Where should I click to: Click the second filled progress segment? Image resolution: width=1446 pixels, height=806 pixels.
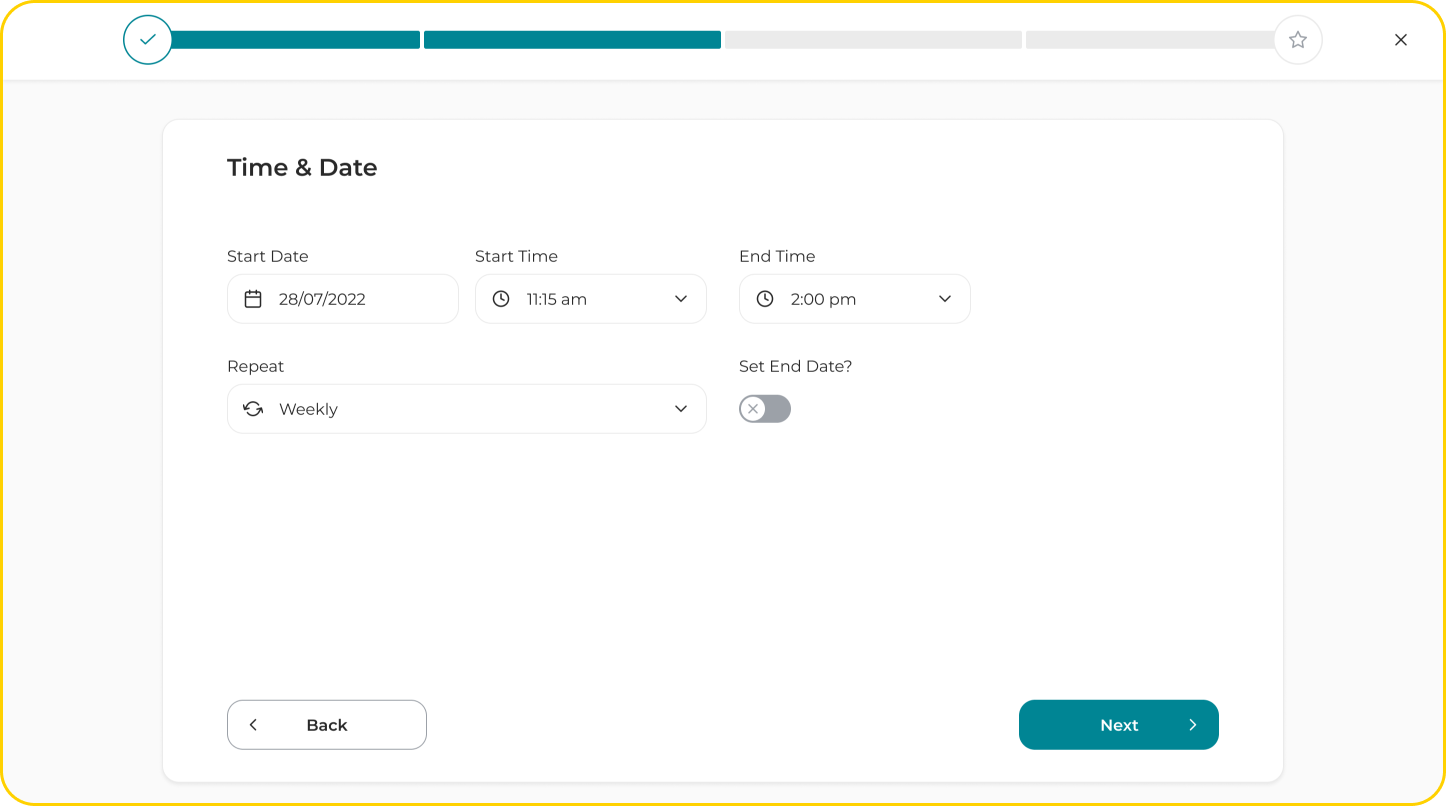coord(572,40)
